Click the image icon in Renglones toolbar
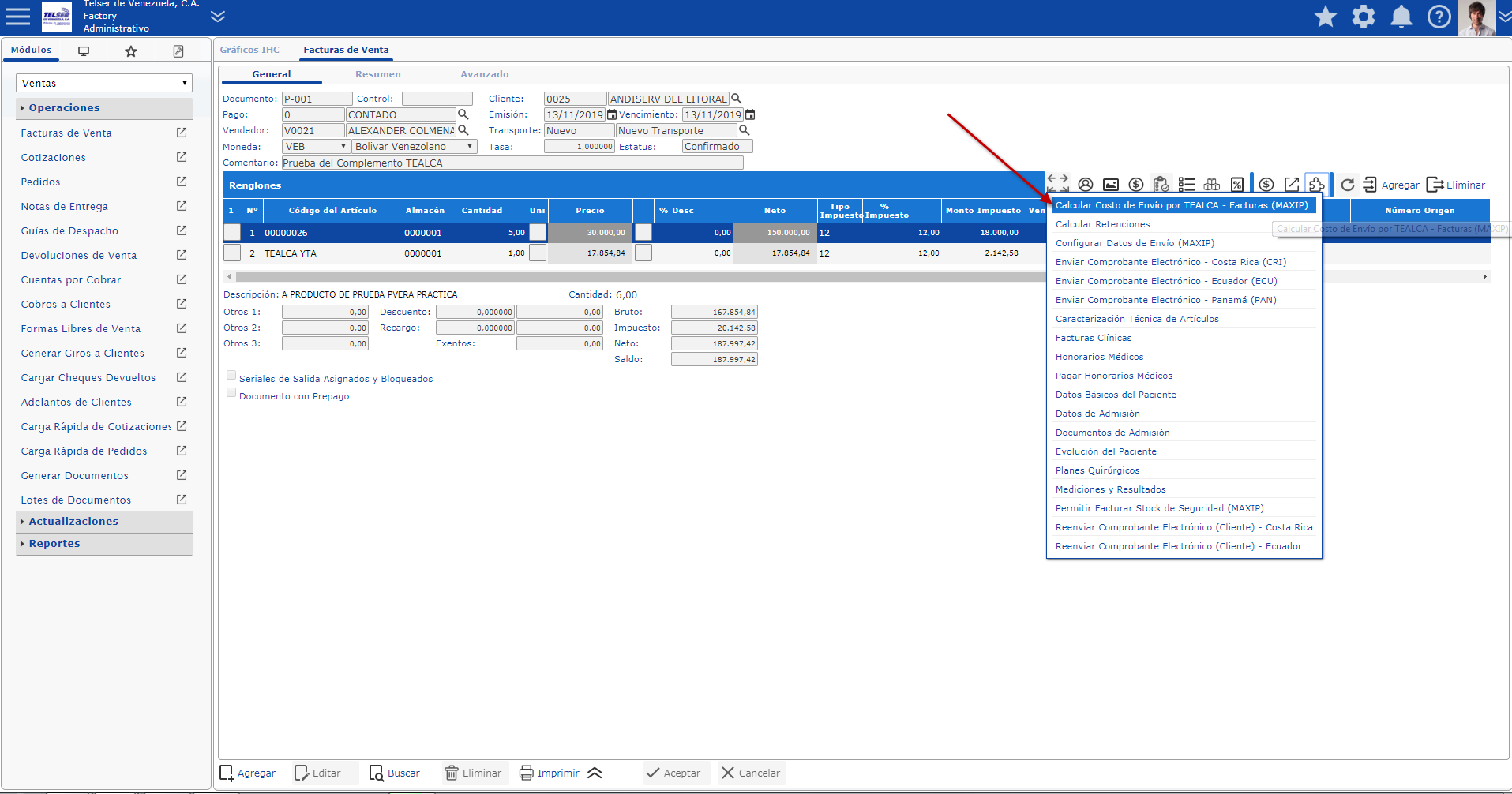The height and width of the screenshot is (794, 1512). [x=1111, y=185]
